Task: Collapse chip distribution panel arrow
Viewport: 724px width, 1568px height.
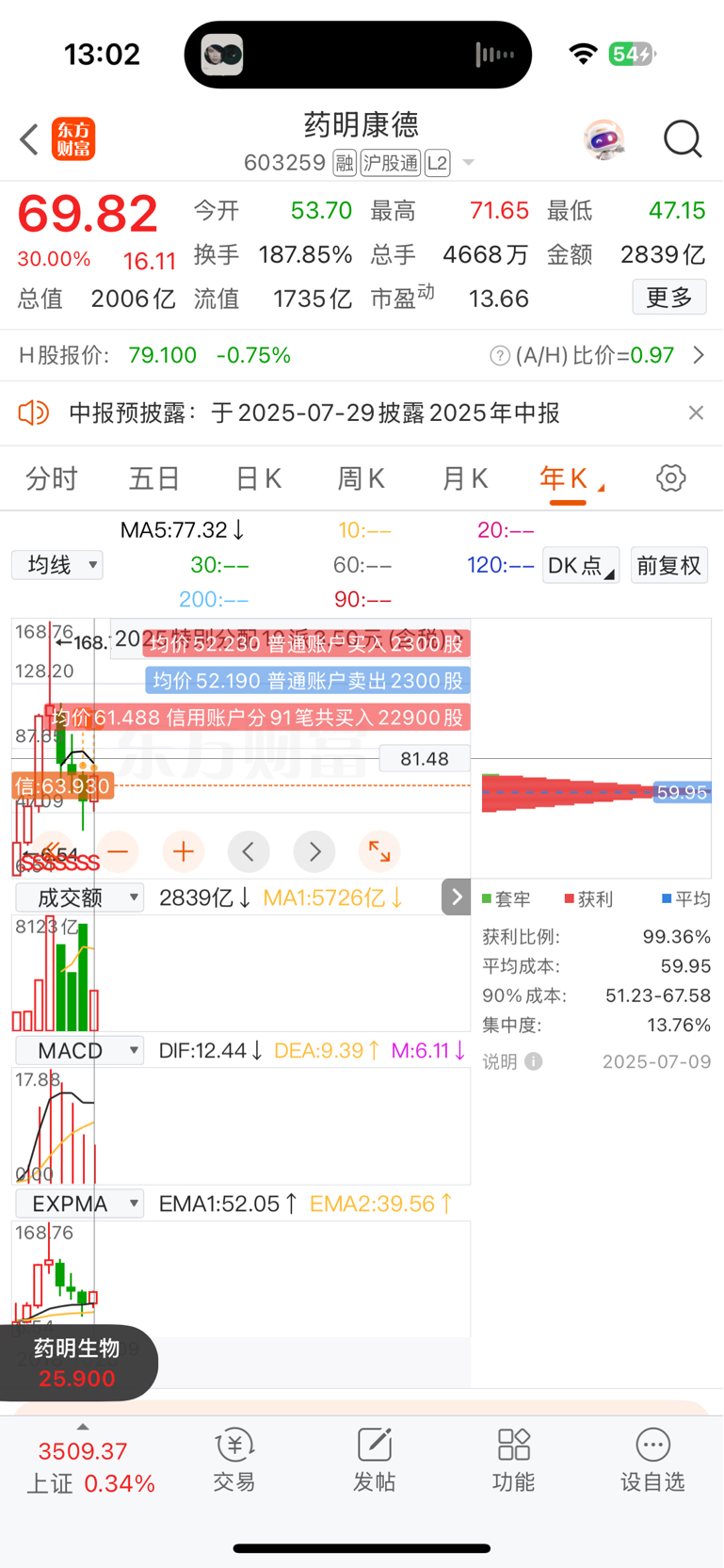Action: (x=456, y=897)
